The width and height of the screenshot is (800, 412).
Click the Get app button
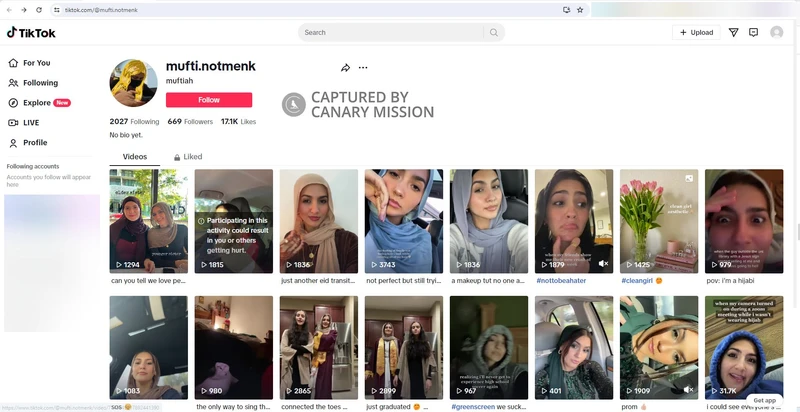764,400
